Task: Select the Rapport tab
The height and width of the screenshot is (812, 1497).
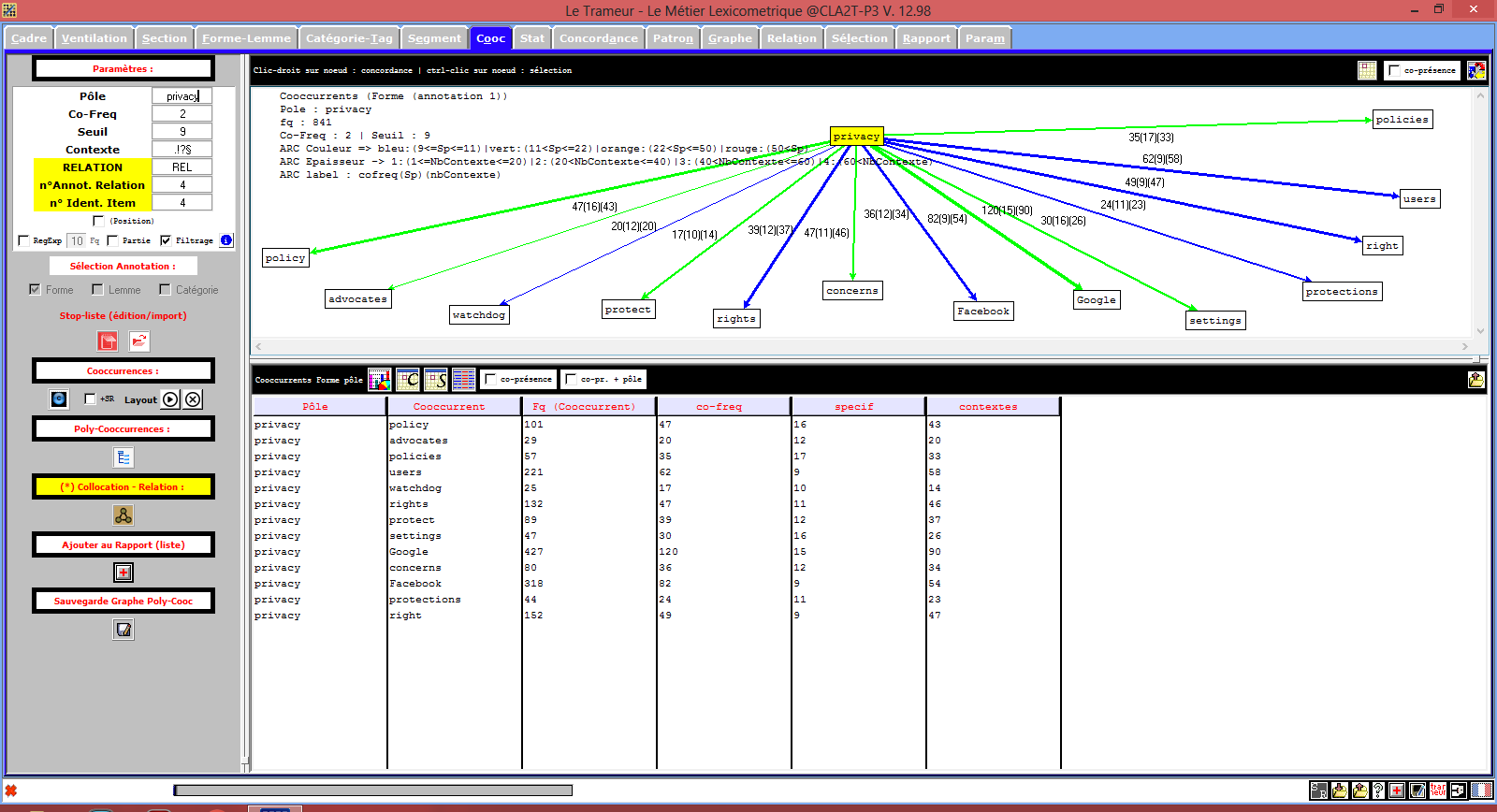Action: [x=926, y=38]
